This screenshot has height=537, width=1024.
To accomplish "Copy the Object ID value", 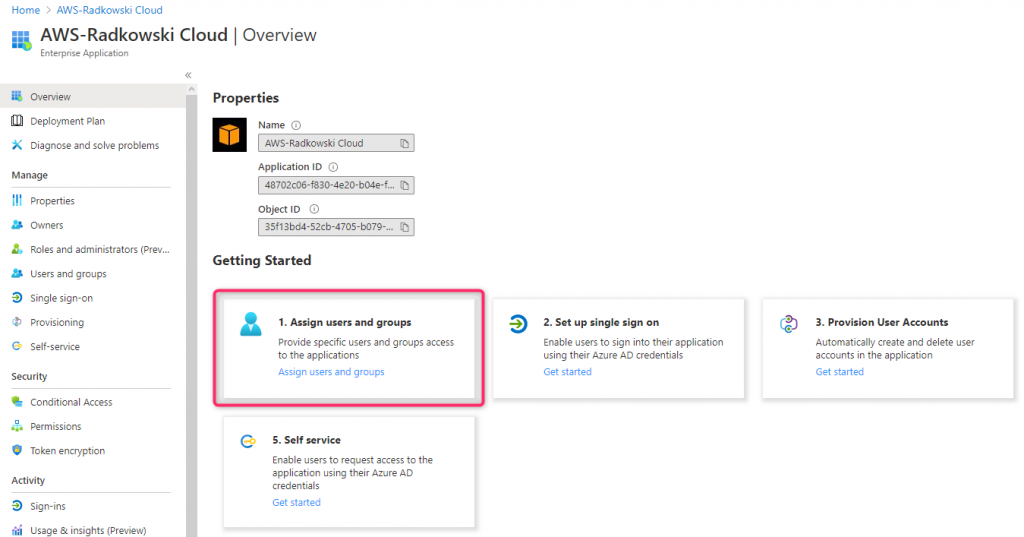I will pos(405,227).
